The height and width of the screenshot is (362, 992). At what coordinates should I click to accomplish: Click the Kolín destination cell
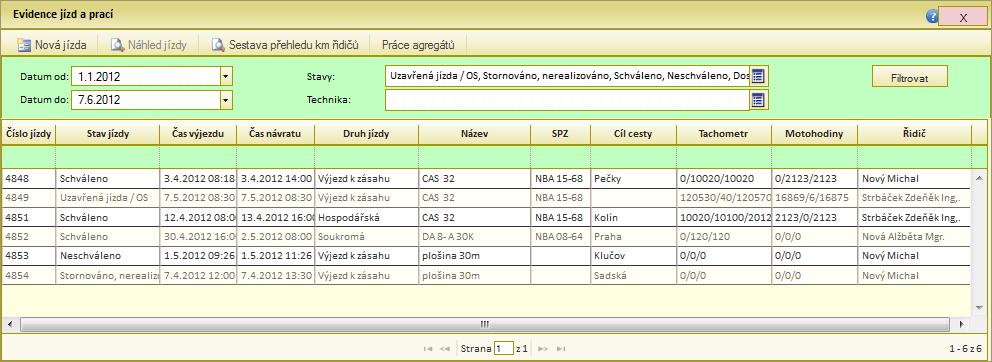(633, 217)
